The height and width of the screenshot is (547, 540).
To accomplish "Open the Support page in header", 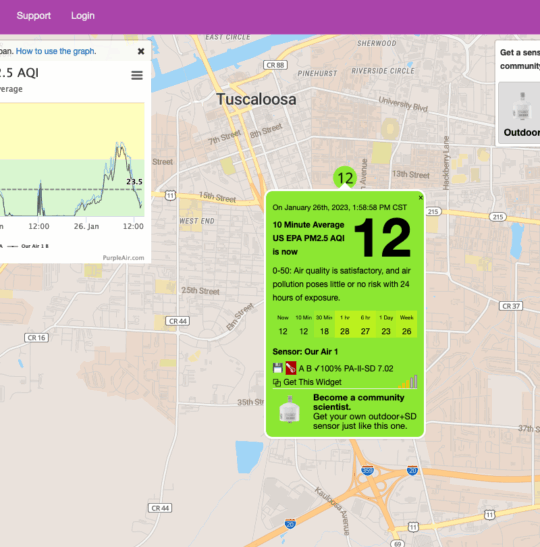I will pos(33,16).
